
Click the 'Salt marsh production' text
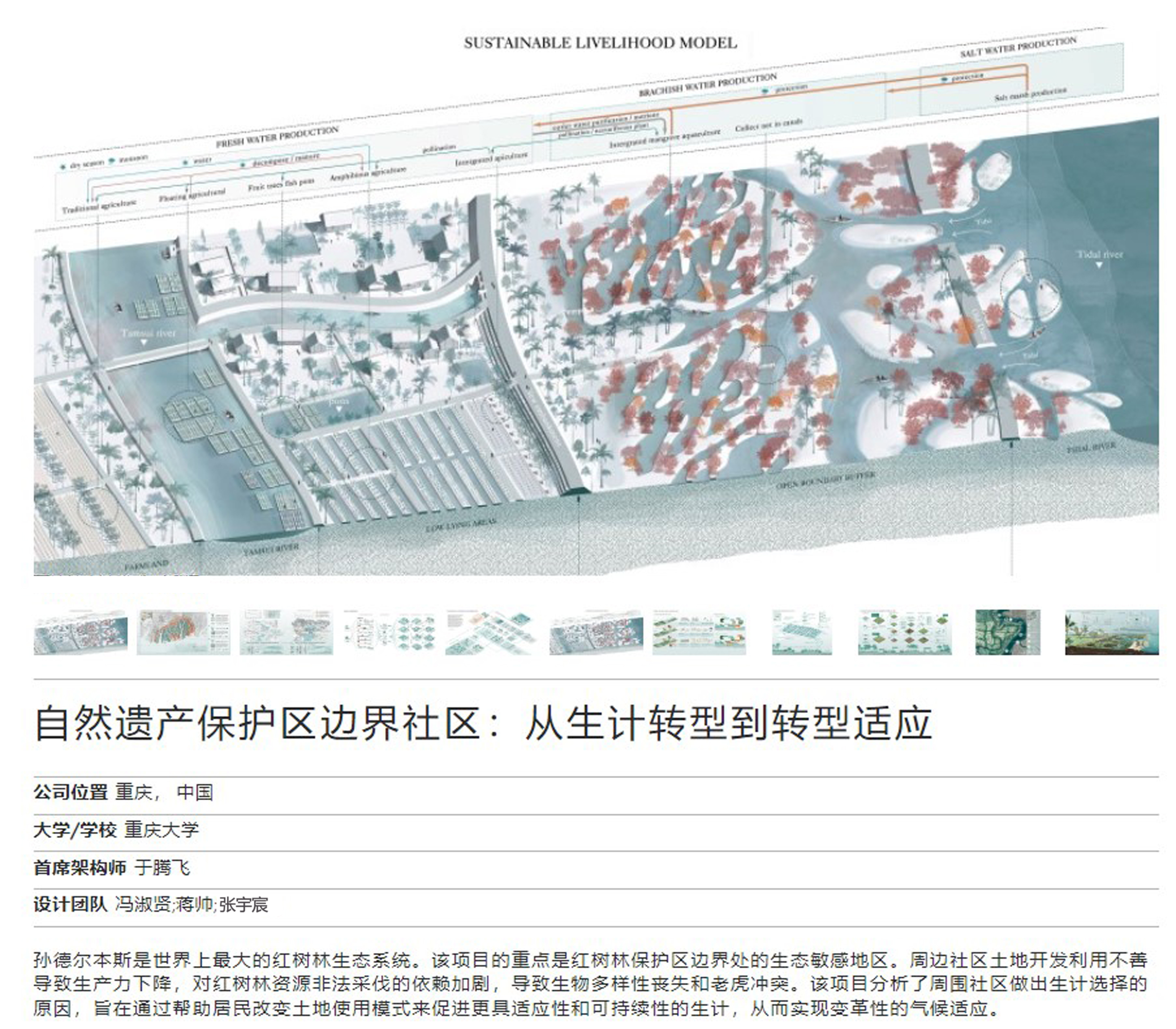pos(1030,94)
